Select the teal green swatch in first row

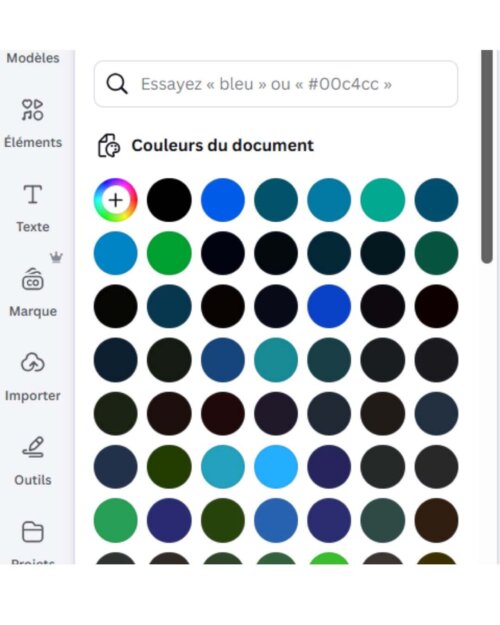pos(382,200)
